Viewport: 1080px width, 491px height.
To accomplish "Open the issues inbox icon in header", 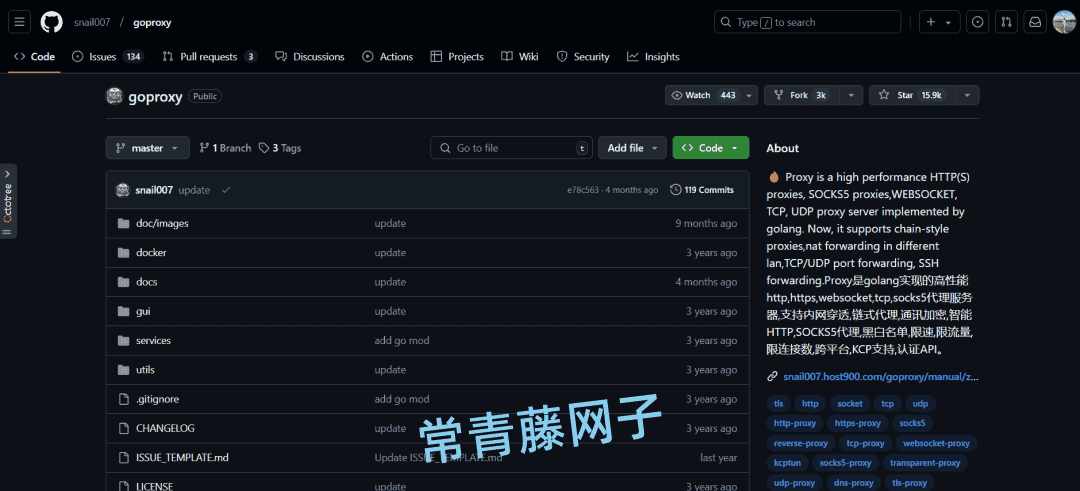I will 977,22.
